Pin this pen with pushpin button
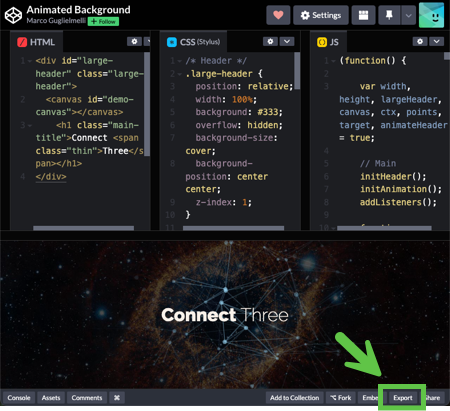450x411 pixels. (x=389, y=15)
